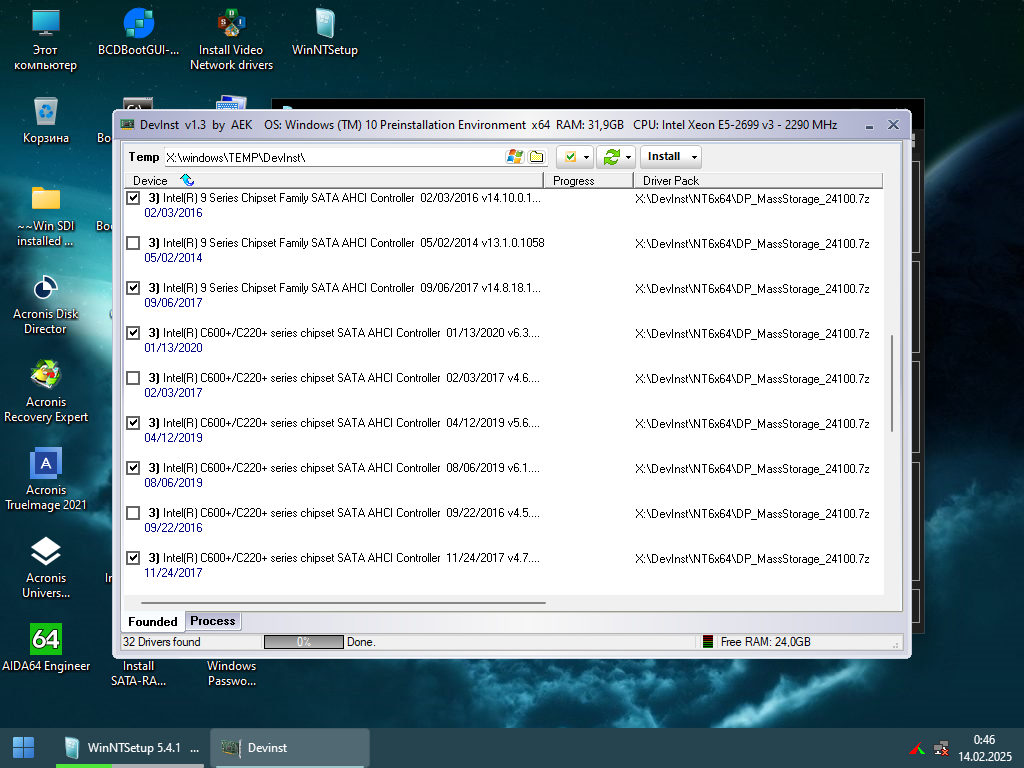Select Win SDI installed folder icon

(46, 216)
